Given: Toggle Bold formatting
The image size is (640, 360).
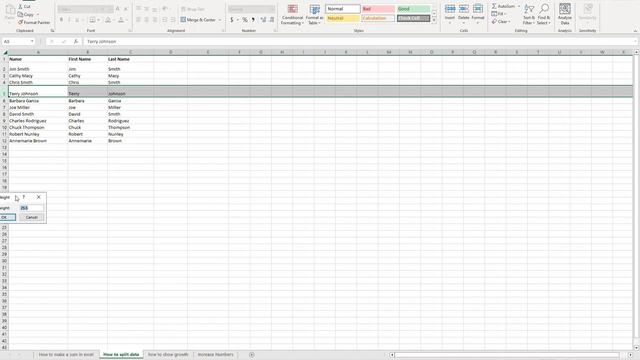Looking at the screenshot, I should [x=61, y=20].
